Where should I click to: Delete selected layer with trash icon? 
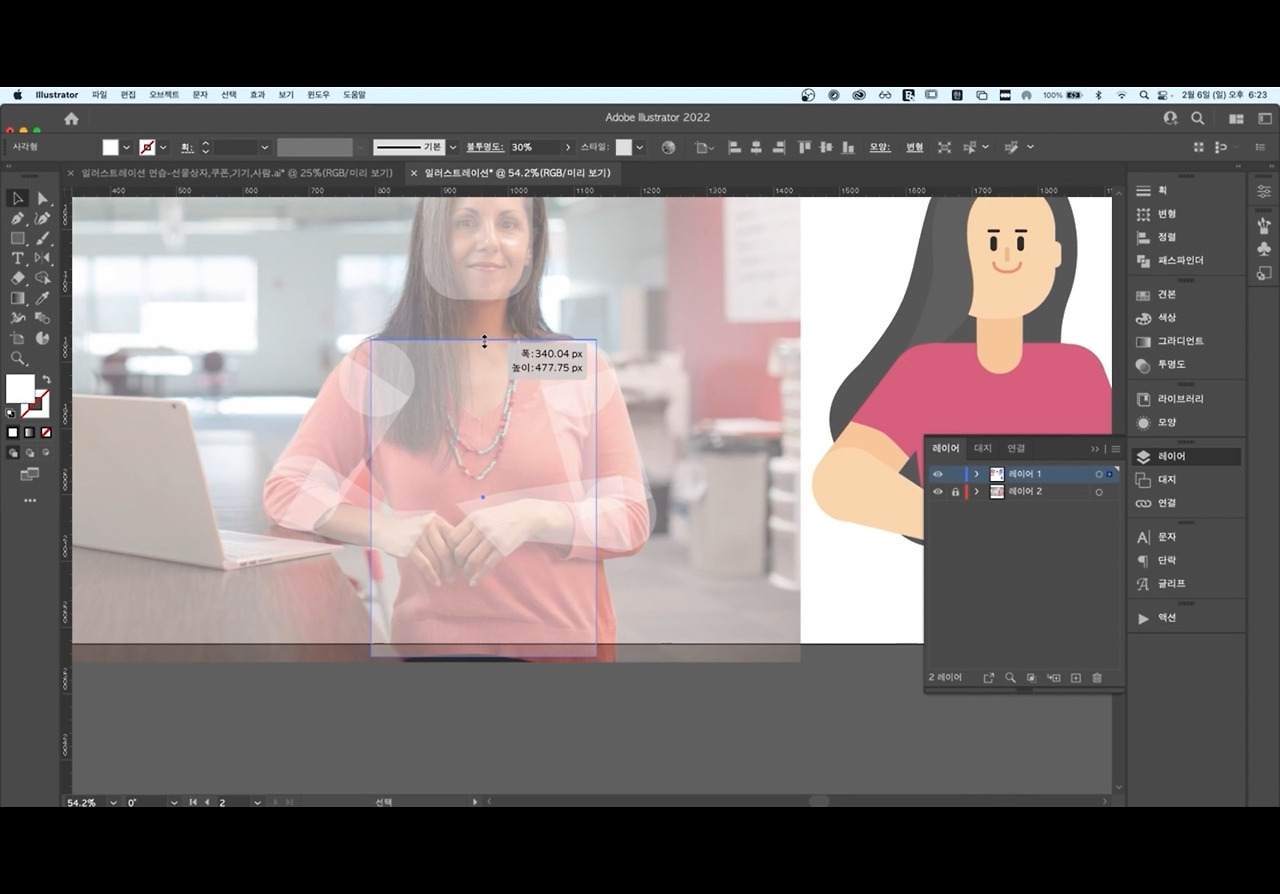coord(1097,678)
